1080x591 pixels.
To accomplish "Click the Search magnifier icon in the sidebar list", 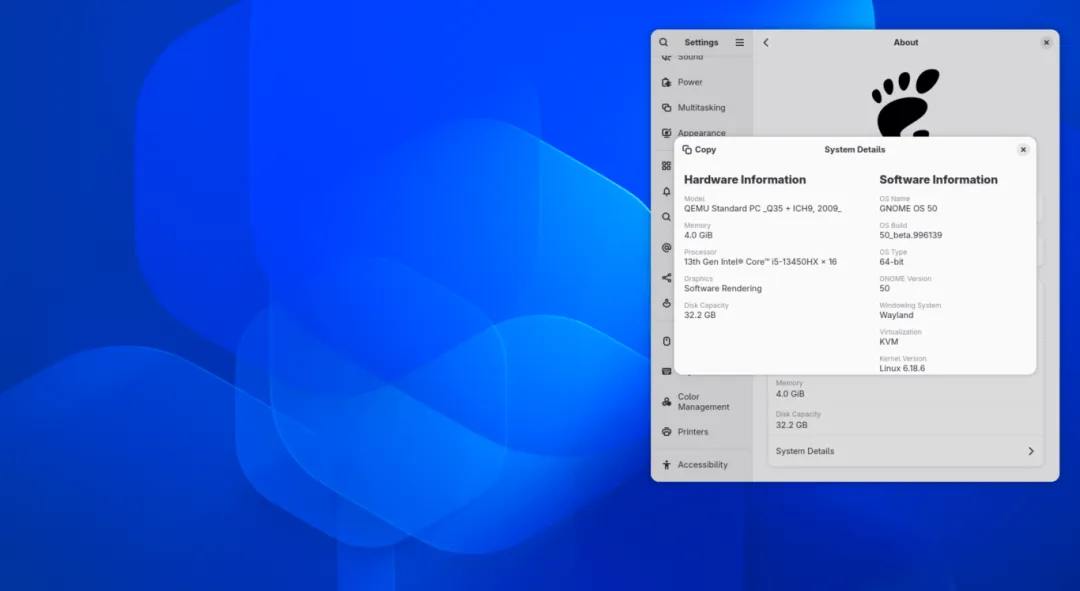I will (x=666, y=217).
